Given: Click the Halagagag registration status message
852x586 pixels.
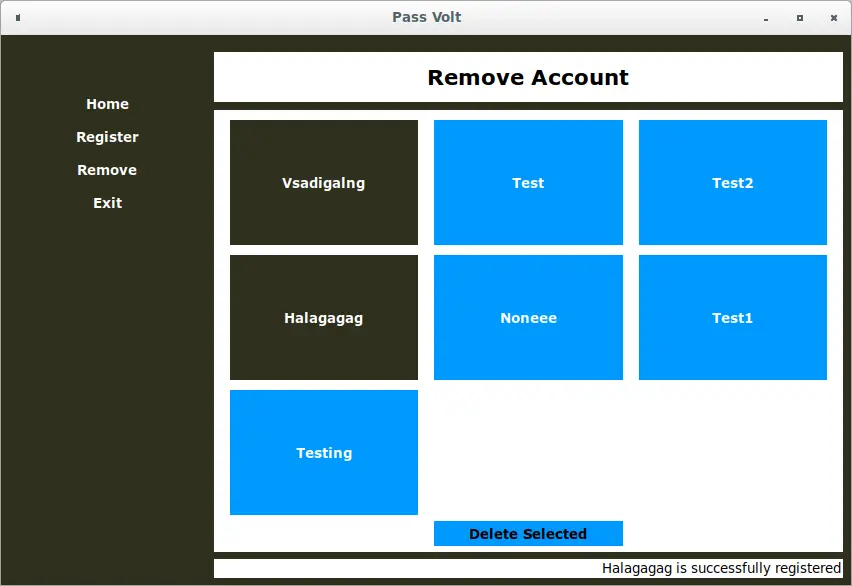Looking at the screenshot, I should 722,567.
